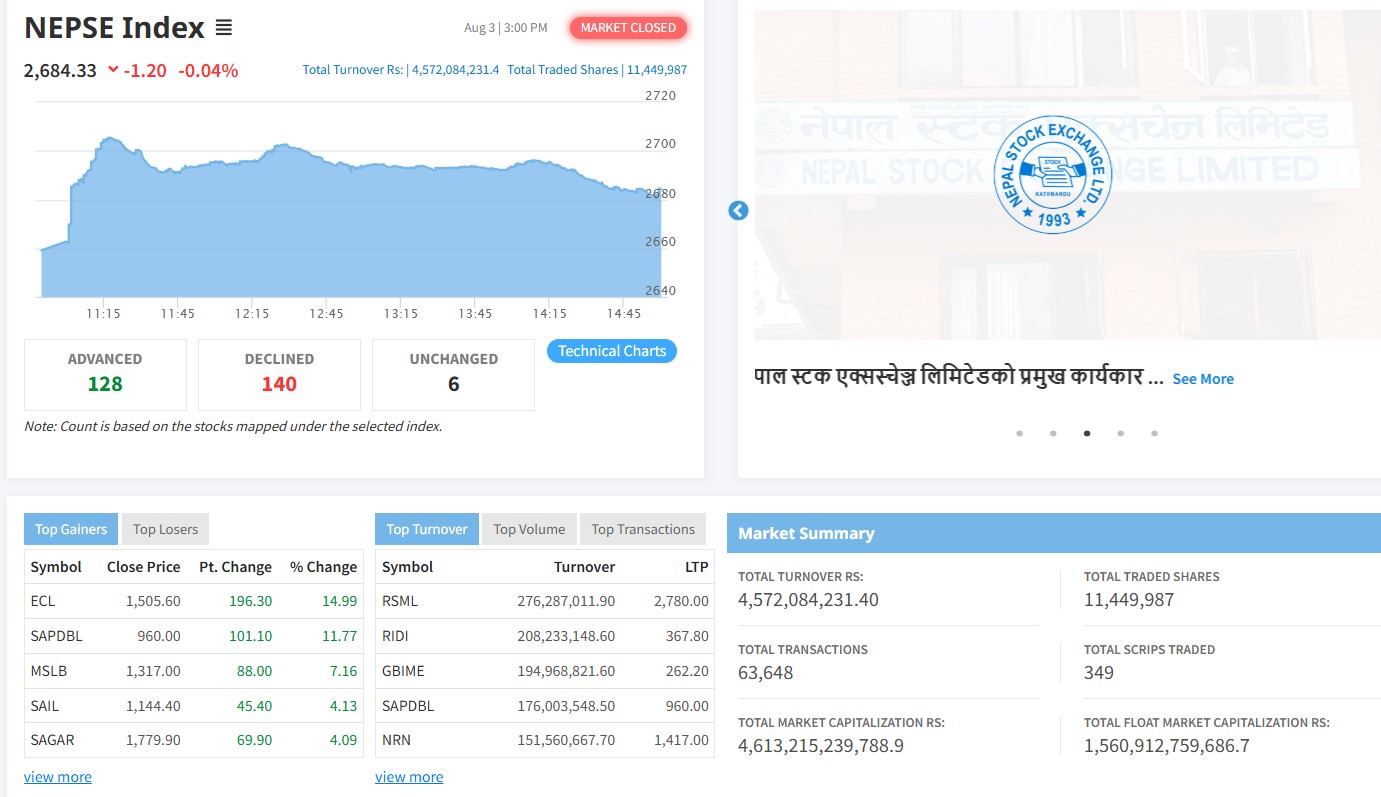The width and height of the screenshot is (1381, 797).
Task: Switch to the Top Gainers tab
Action: coord(71,530)
